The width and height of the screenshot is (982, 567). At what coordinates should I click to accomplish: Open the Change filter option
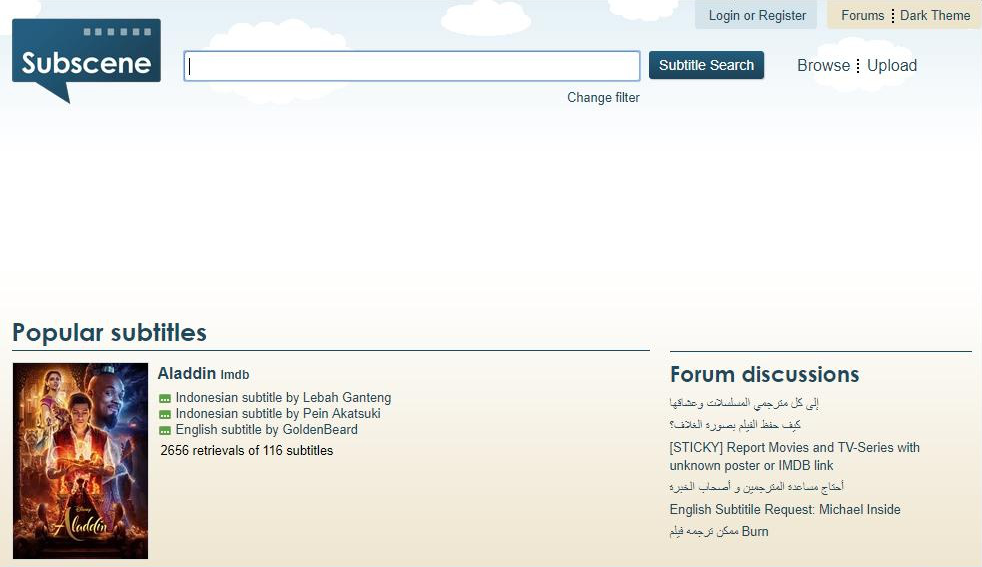603,98
